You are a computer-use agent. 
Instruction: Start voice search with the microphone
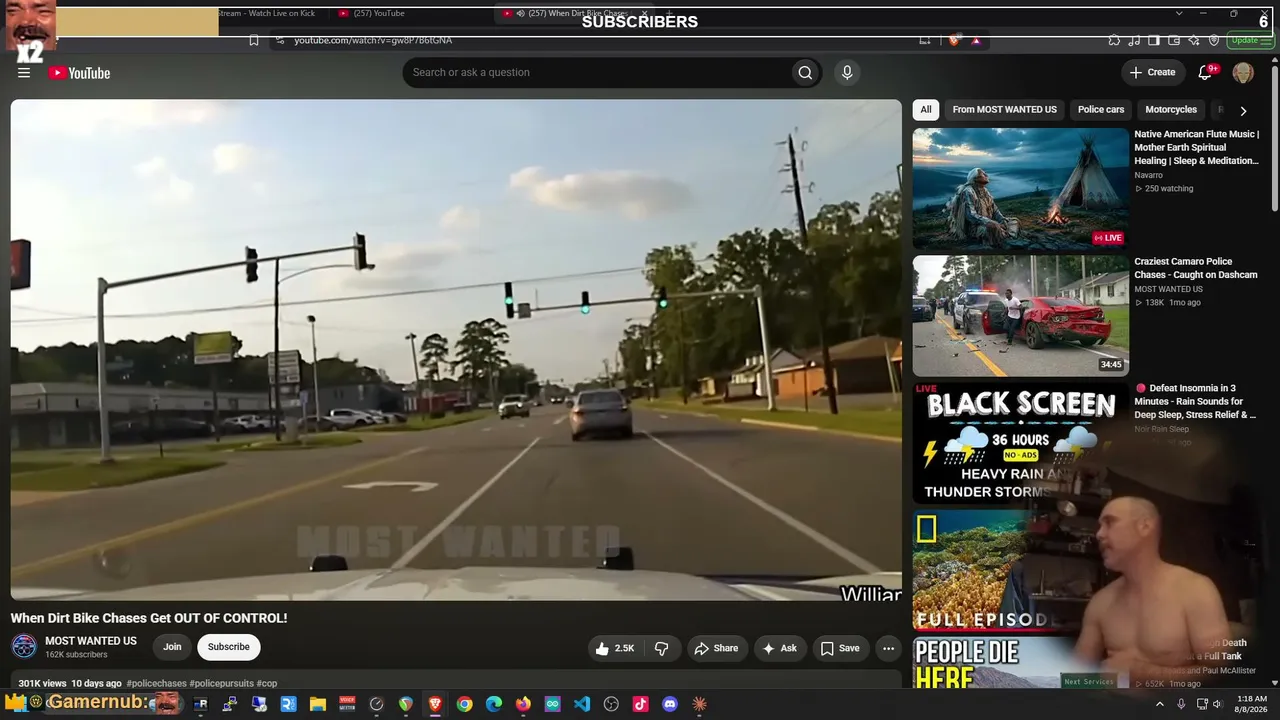click(x=847, y=72)
